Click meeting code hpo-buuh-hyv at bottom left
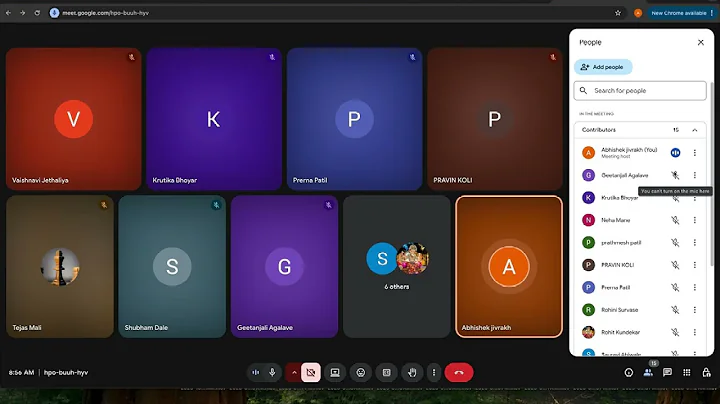720x404 pixels. tap(66, 372)
